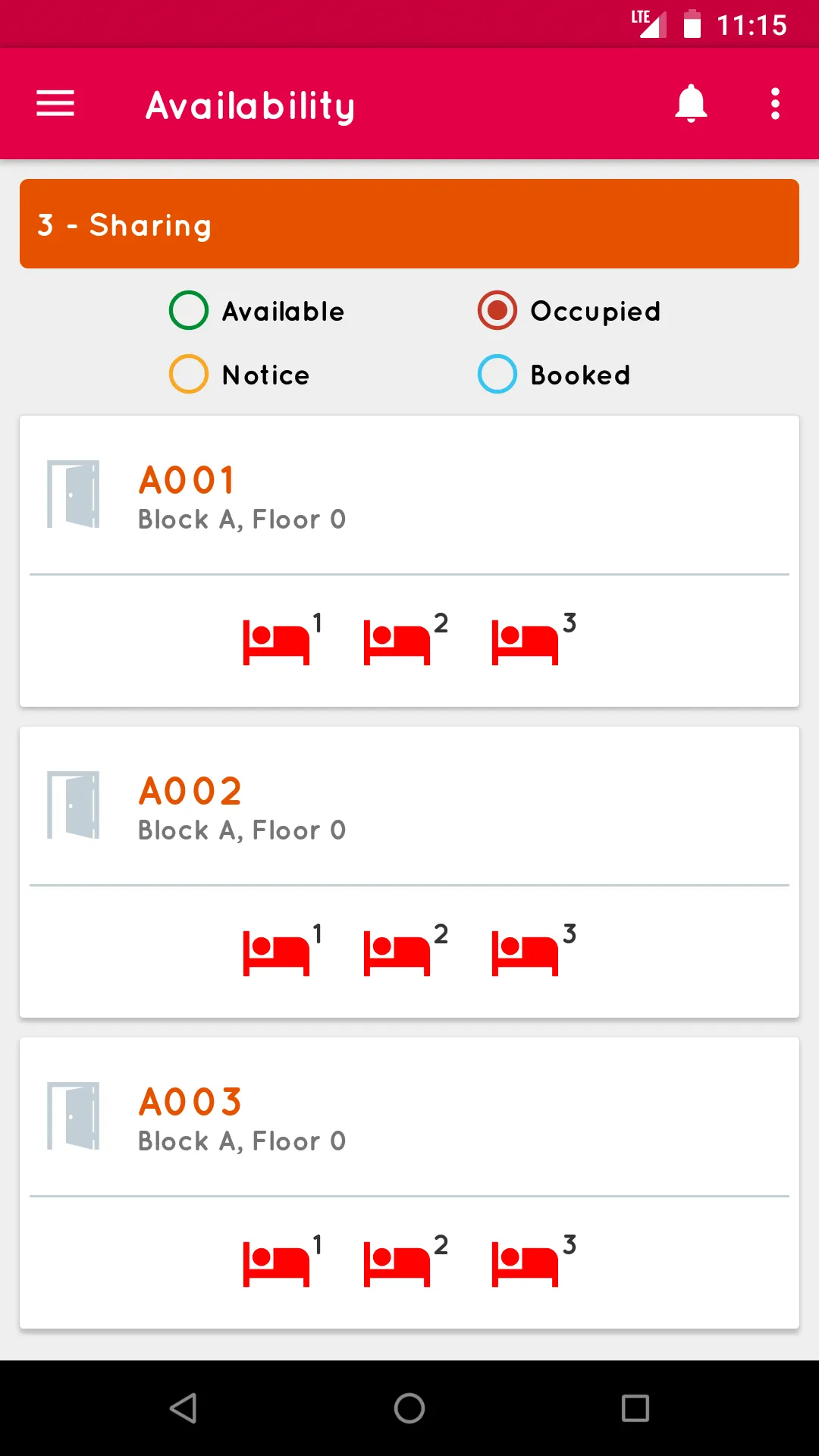The height and width of the screenshot is (1456, 819).
Task: Tap bed 1 in room A002
Action: click(277, 952)
